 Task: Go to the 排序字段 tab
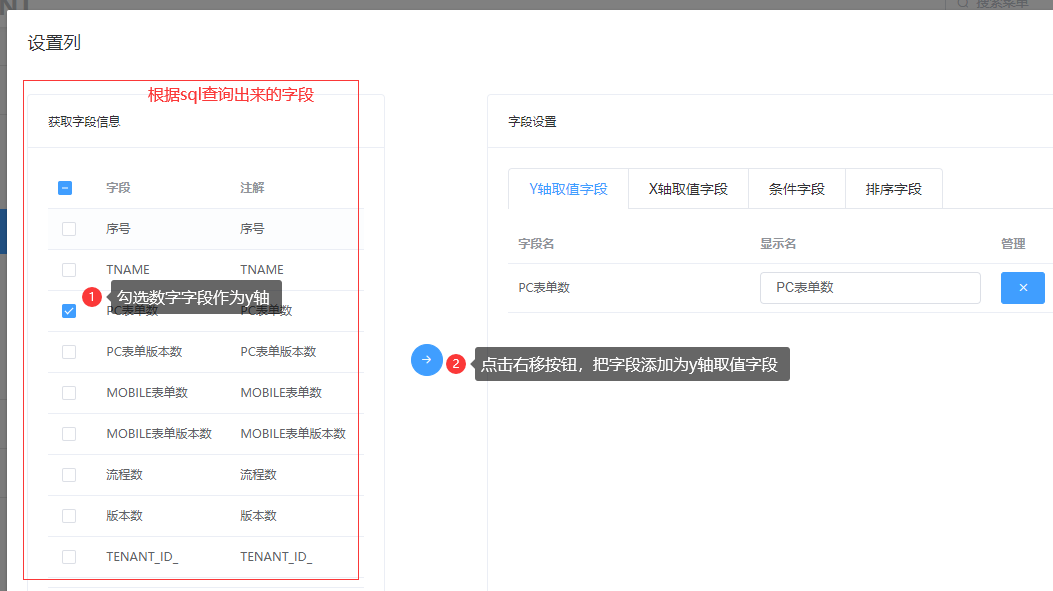tap(893, 189)
